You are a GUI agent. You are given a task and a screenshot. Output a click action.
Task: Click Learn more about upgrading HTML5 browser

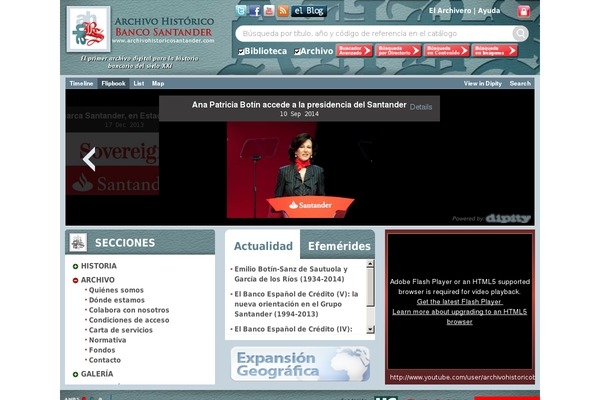pos(460,317)
